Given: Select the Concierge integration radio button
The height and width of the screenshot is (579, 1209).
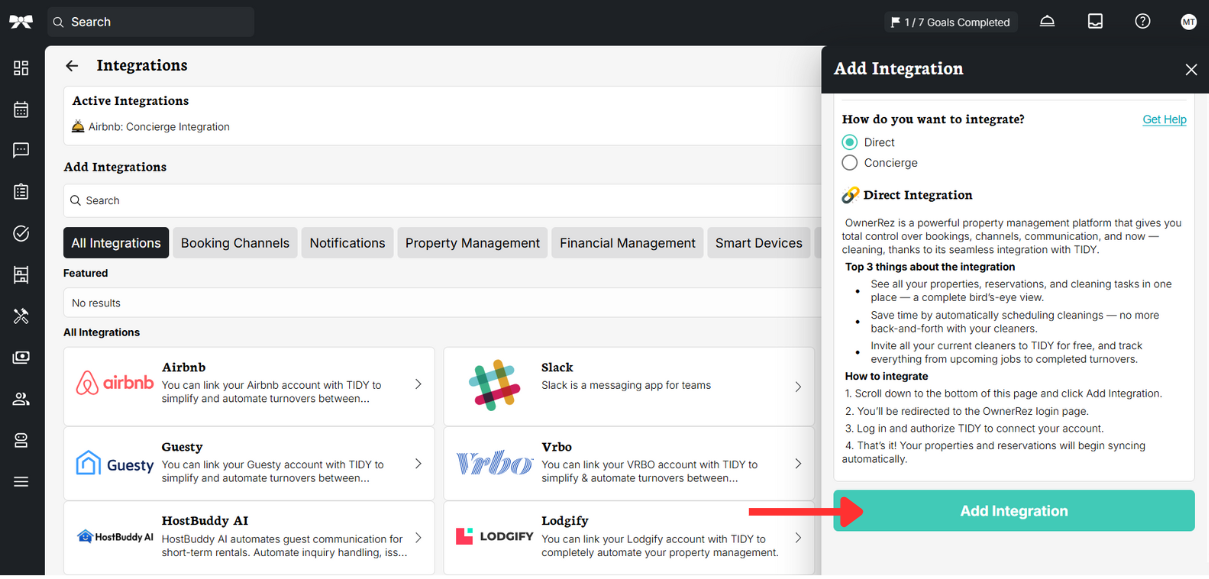Looking at the screenshot, I should pyautogui.click(x=850, y=162).
